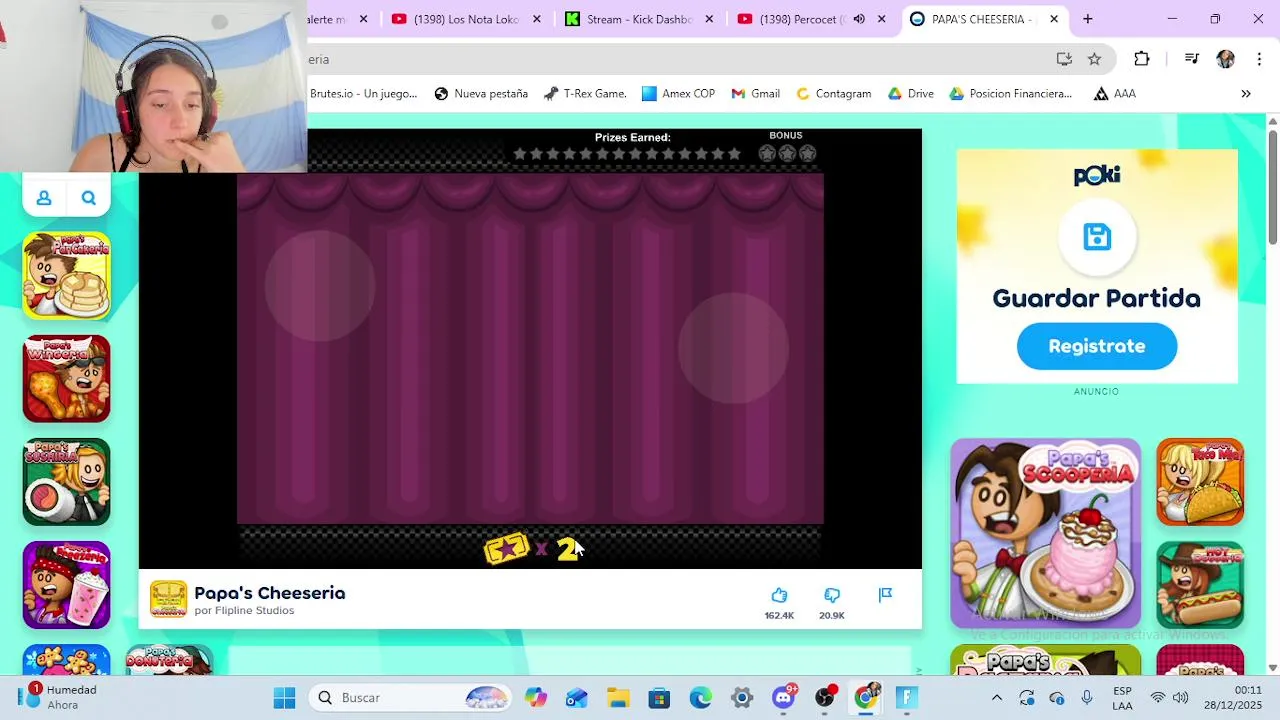Click the taskbar Buscar search box
The height and width of the screenshot is (720, 1280).
click(x=412, y=698)
